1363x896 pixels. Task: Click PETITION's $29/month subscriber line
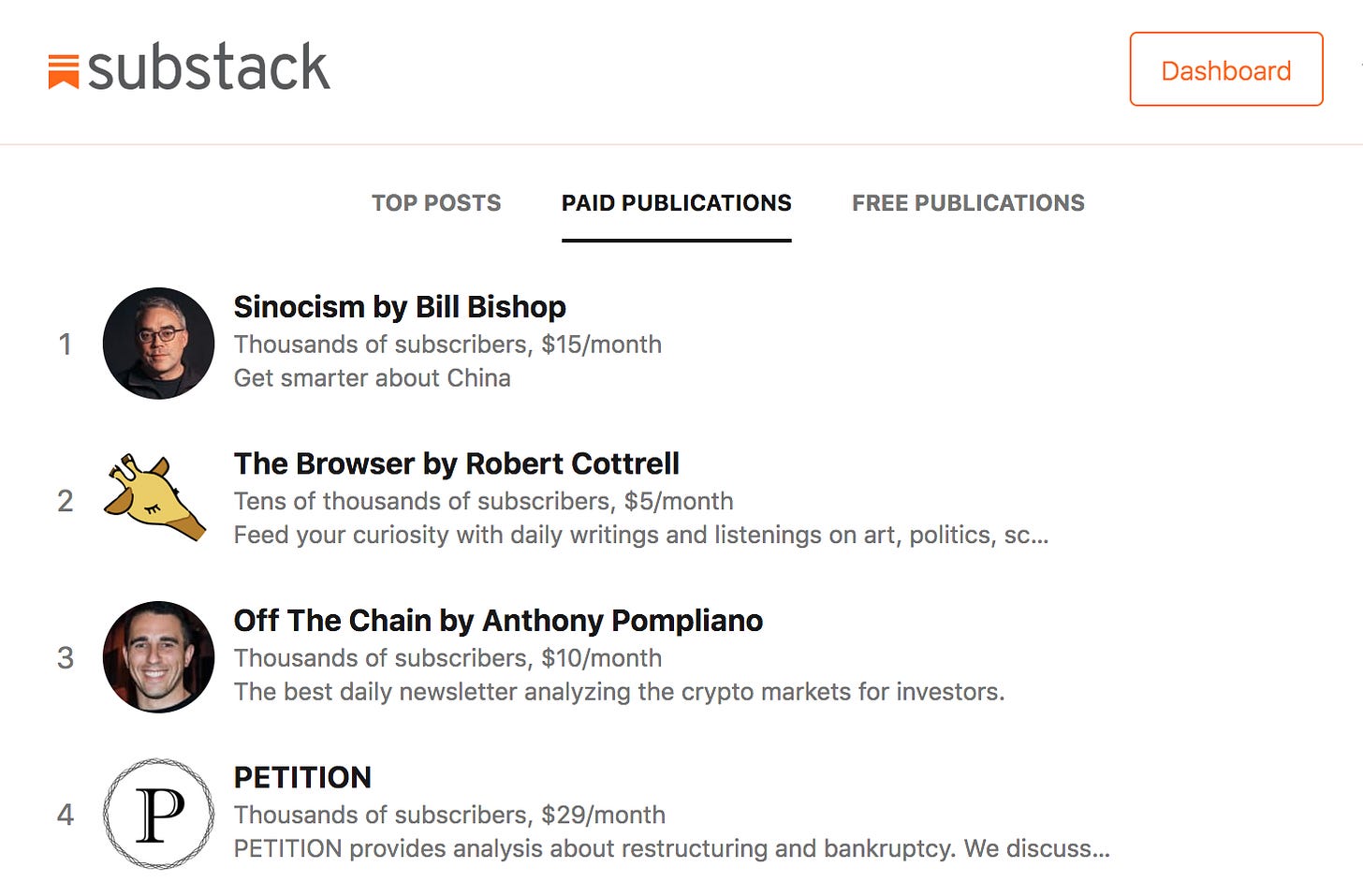[x=449, y=815]
